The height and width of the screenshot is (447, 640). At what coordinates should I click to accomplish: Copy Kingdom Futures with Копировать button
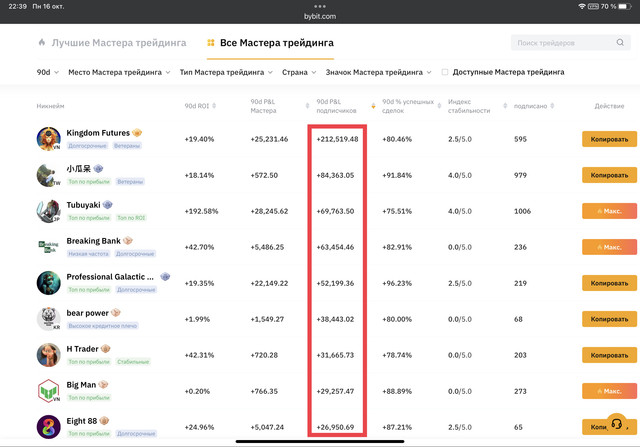coord(609,139)
